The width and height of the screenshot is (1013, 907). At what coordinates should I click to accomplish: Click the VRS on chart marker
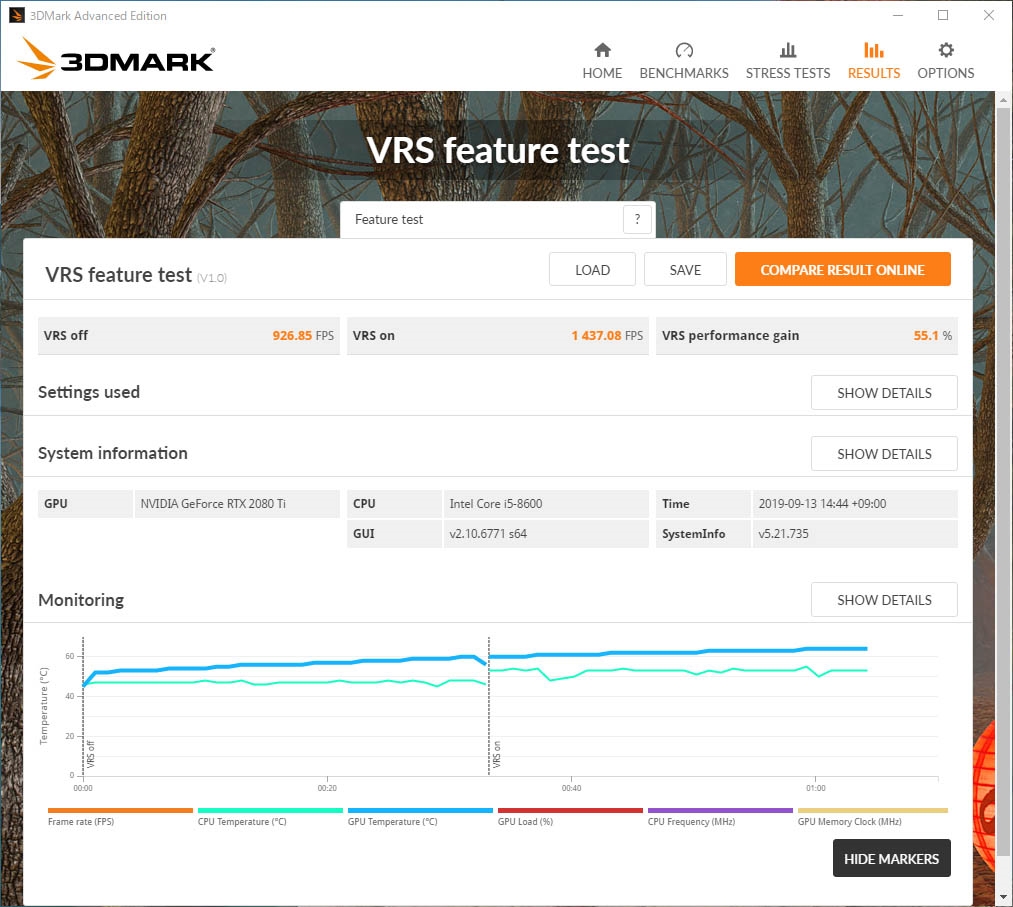496,754
